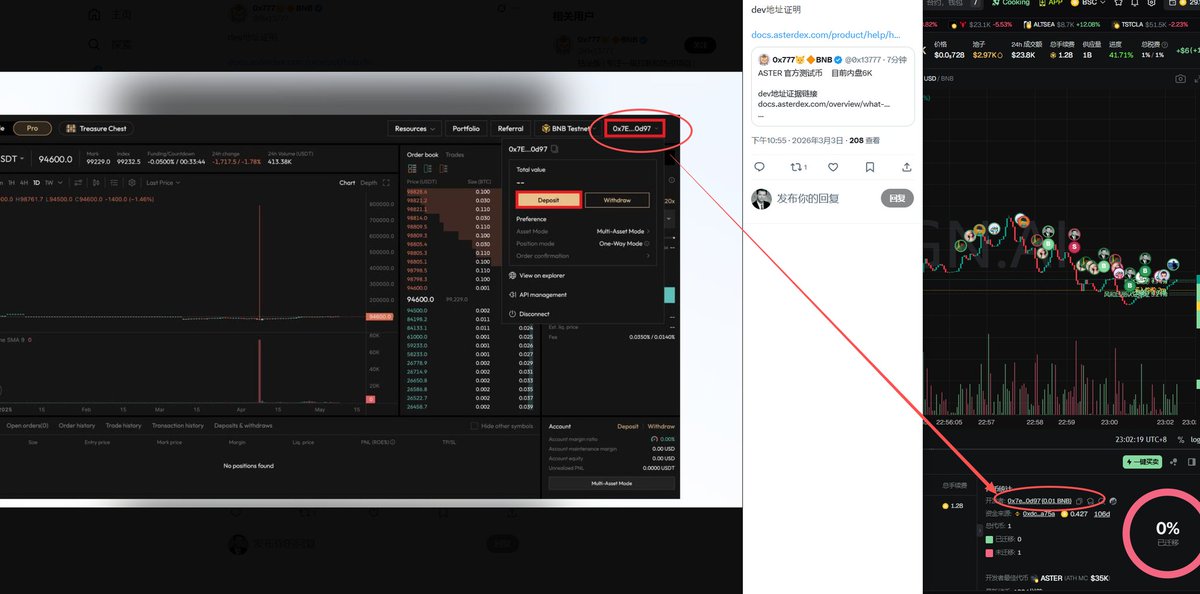This screenshot has width=1200, height=594.
Task: Toggle panel layout icon beside share
Action: tap(1191, 462)
